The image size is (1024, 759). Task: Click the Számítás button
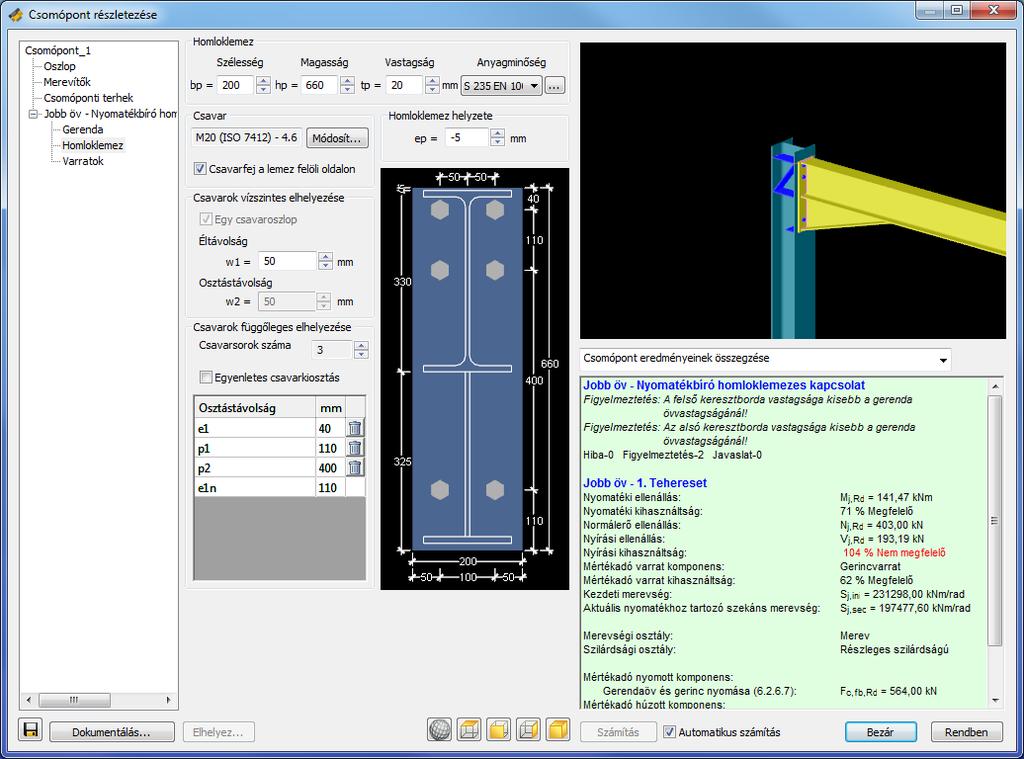[618, 732]
